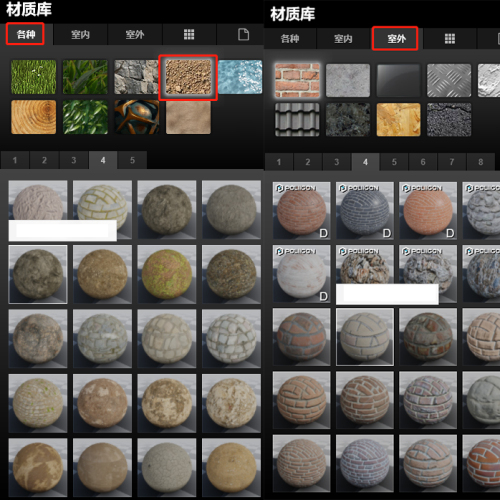The image size is (500, 500).
Task: Open the roof tiles category icon
Action: pyautogui.click(x=297, y=120)
